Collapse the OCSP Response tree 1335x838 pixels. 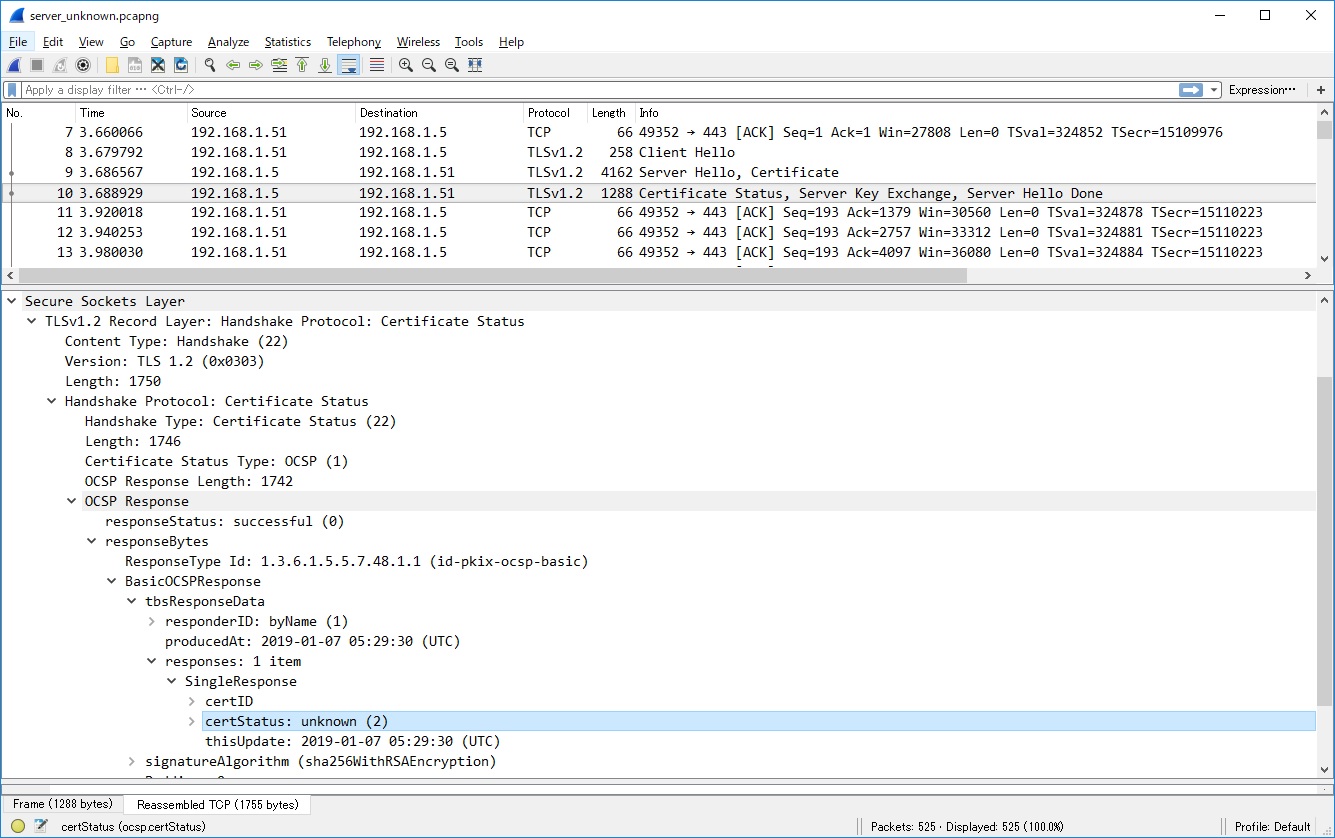click(71, 500)
